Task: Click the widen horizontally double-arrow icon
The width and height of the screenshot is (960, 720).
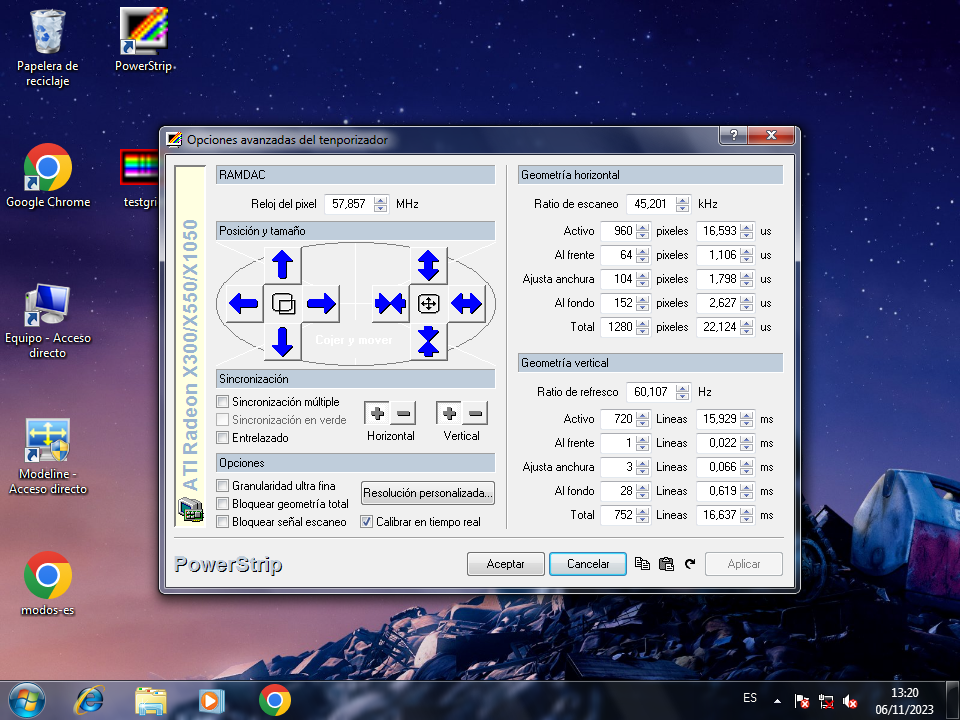Action: click(467, 303)
